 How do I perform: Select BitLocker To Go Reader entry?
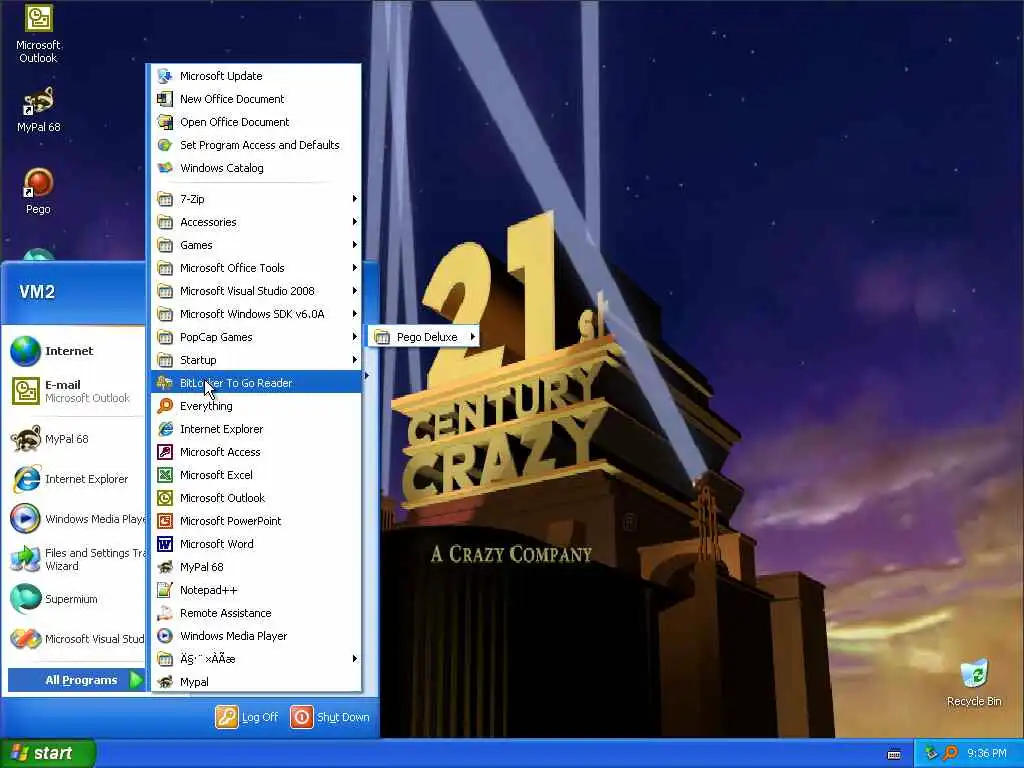pyautogui.click(x=257, y=383)
